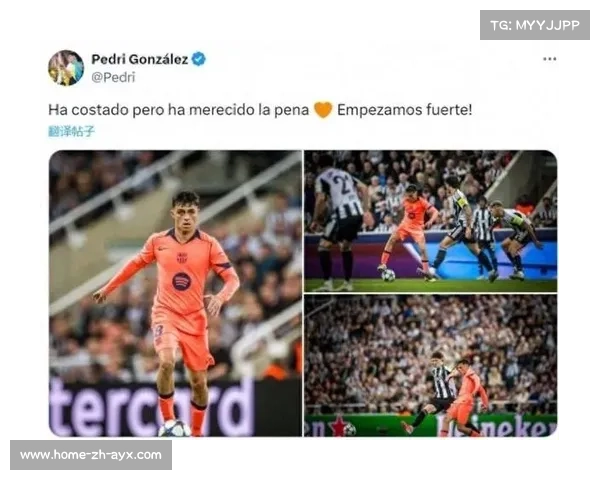Click the Mastercard banner in the left photo
This screenshot has width=600, height=480.
tap(152, 407)
